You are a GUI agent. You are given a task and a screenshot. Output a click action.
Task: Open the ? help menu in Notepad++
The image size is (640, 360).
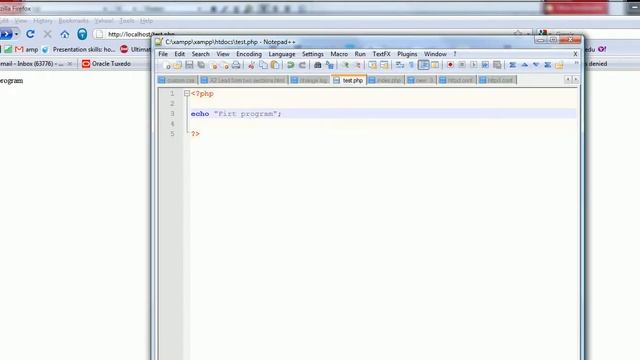click(x=455, y=54)
